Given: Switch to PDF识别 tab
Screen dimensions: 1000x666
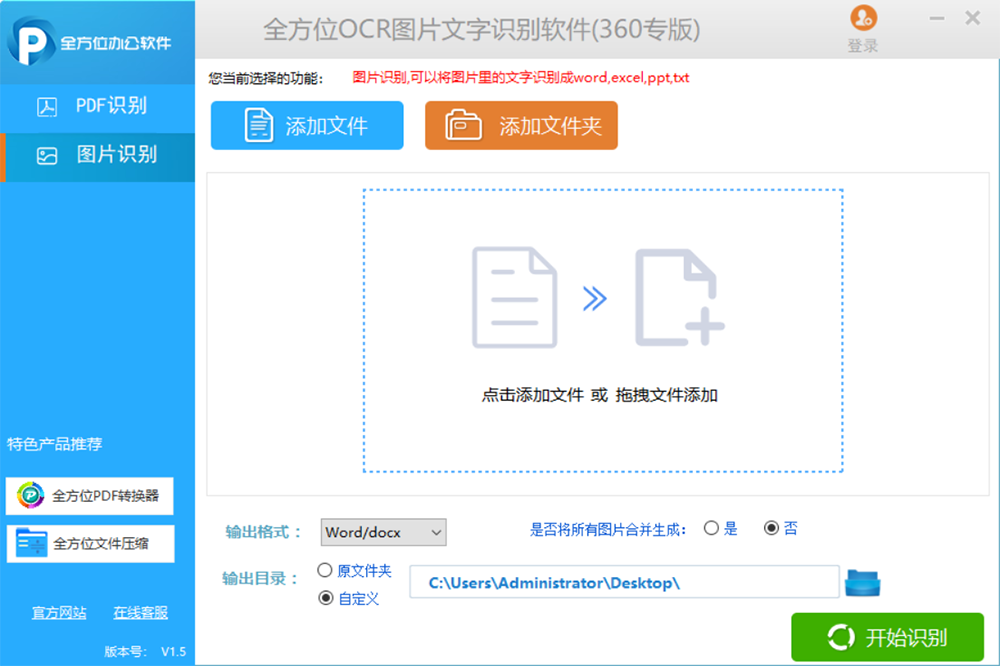Looking at the screenshot, I should pos(97,106).
